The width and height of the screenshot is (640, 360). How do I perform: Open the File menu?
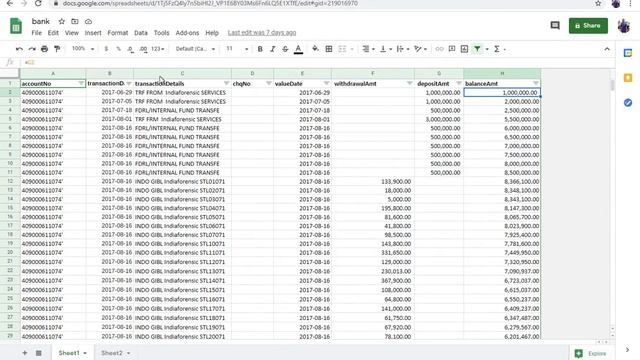tap(36, 33)
